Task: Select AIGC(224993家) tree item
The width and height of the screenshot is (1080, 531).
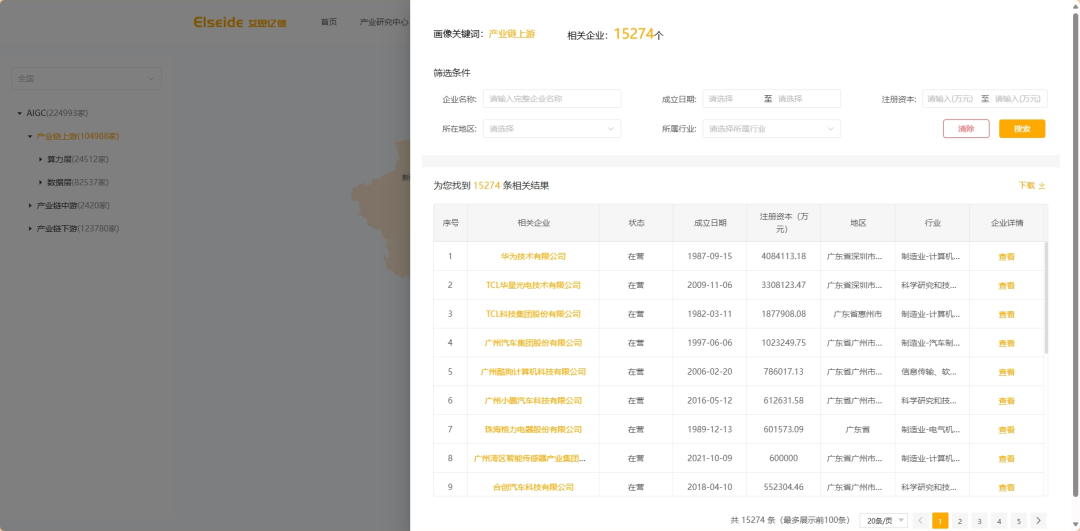Action: [x=57, y=113]
